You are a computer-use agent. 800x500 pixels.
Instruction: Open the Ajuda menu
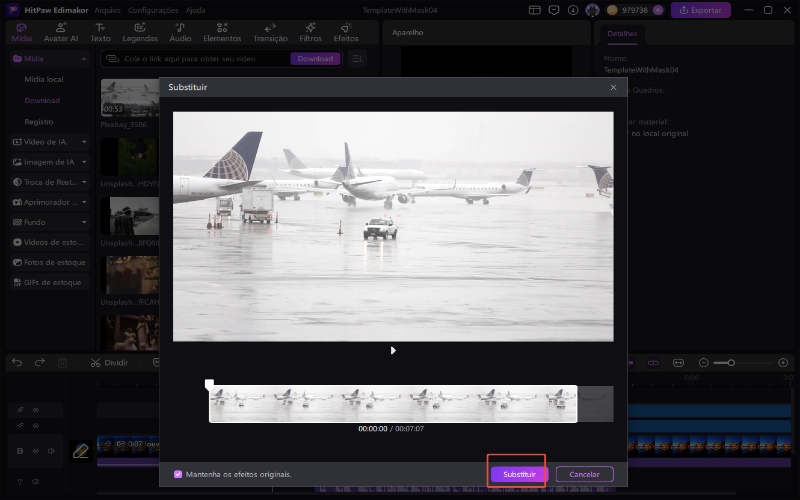196,10
